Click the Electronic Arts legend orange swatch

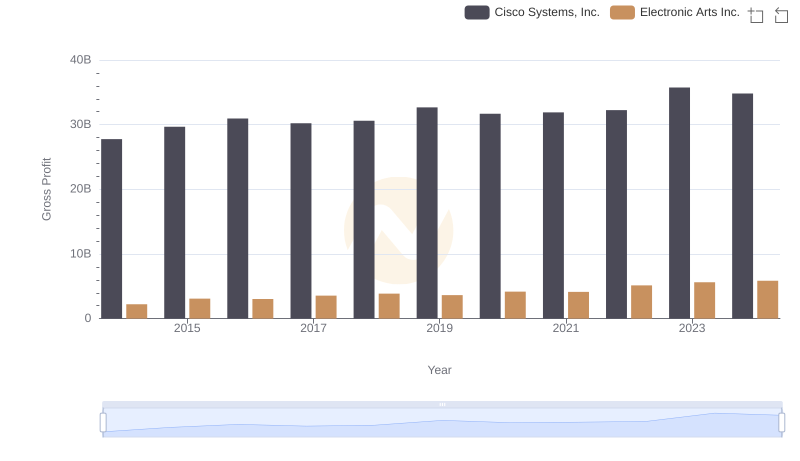(622, 12)
